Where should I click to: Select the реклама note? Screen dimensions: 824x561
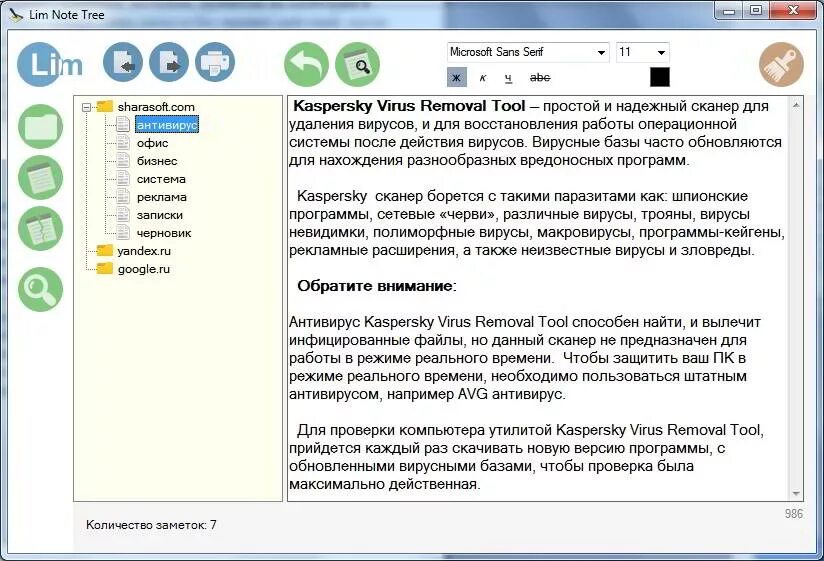(x=161, y=197)
